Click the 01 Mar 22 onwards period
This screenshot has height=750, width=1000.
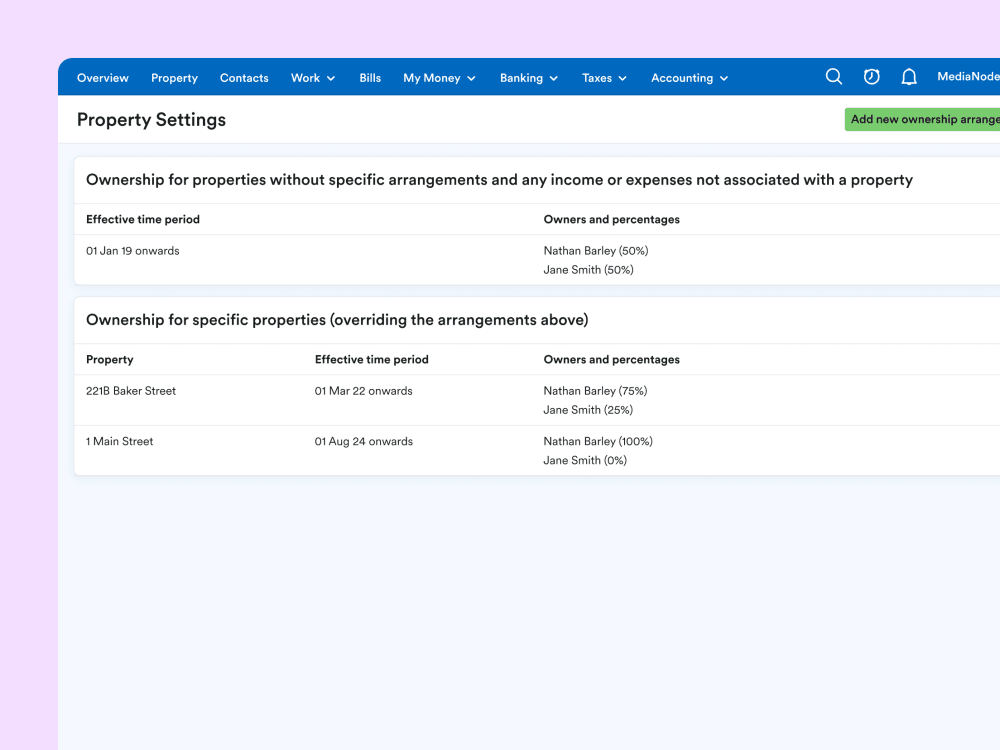pyautogui.click(x=364, y=391)
